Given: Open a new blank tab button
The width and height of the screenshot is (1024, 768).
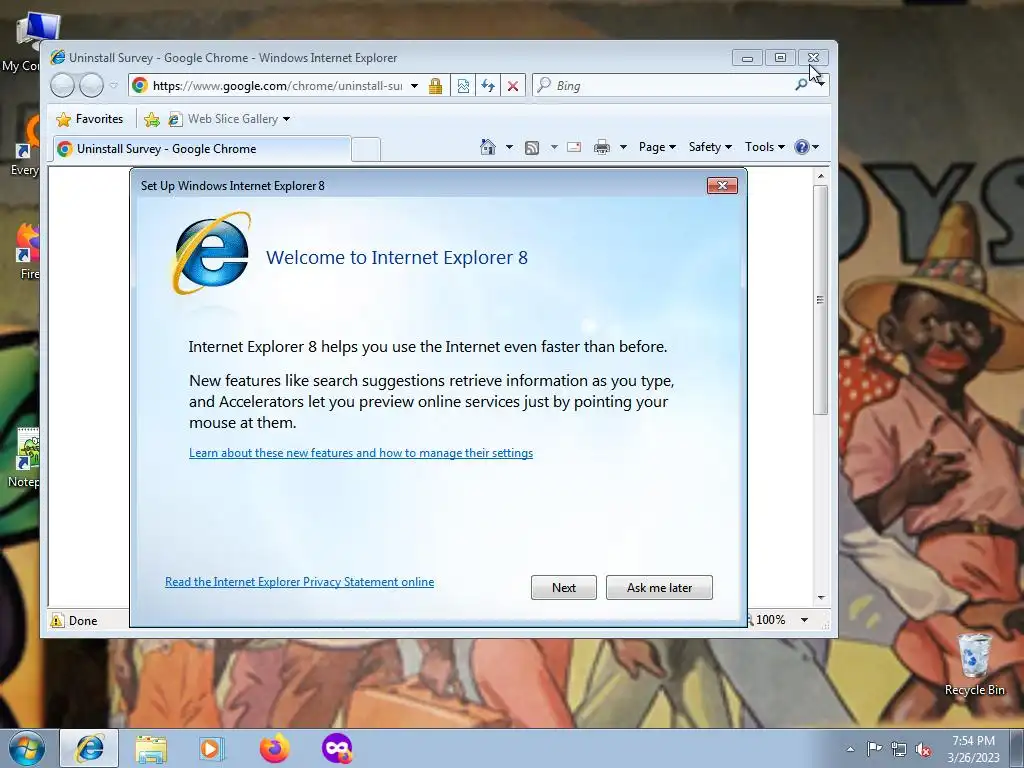Looking at the screenshot, I should tap(366, 150).
